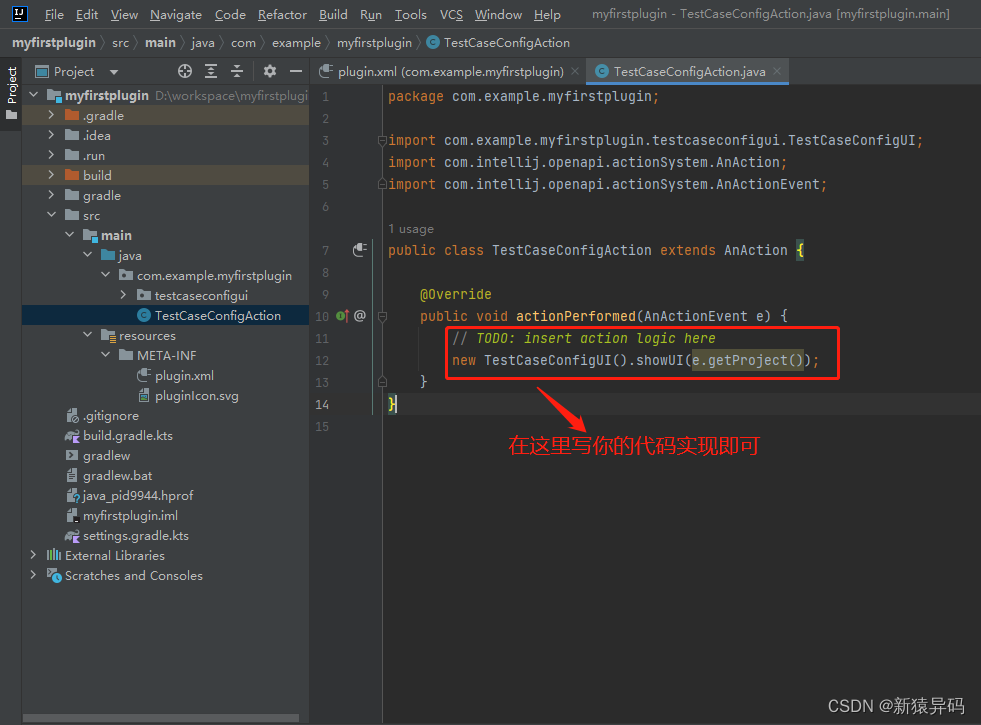Toggle the fold end marker on line 13
Viewport: 981px width, 725px height.
point(382,382)
